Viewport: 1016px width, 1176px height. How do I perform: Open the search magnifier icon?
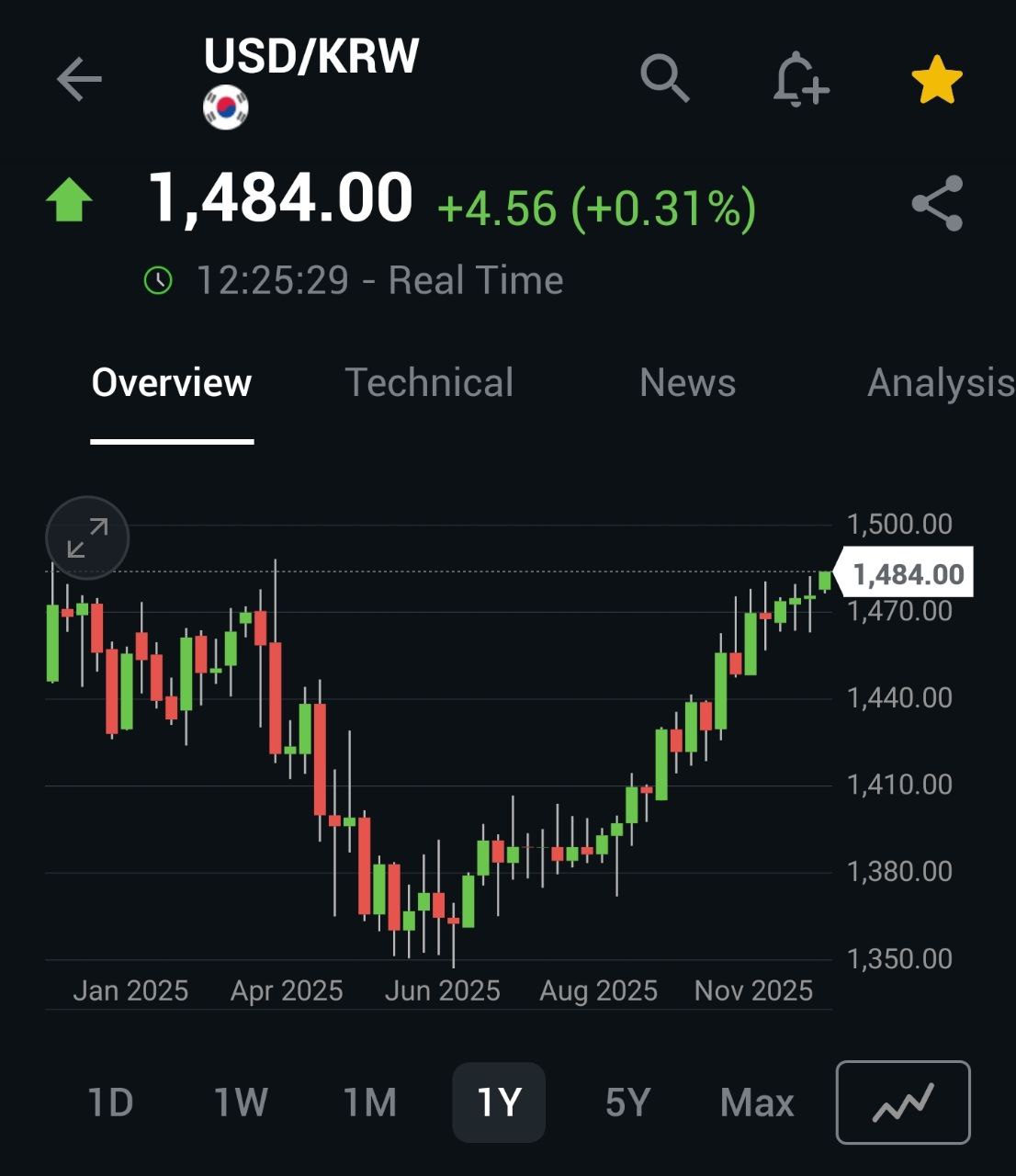[x=664, y=78]
